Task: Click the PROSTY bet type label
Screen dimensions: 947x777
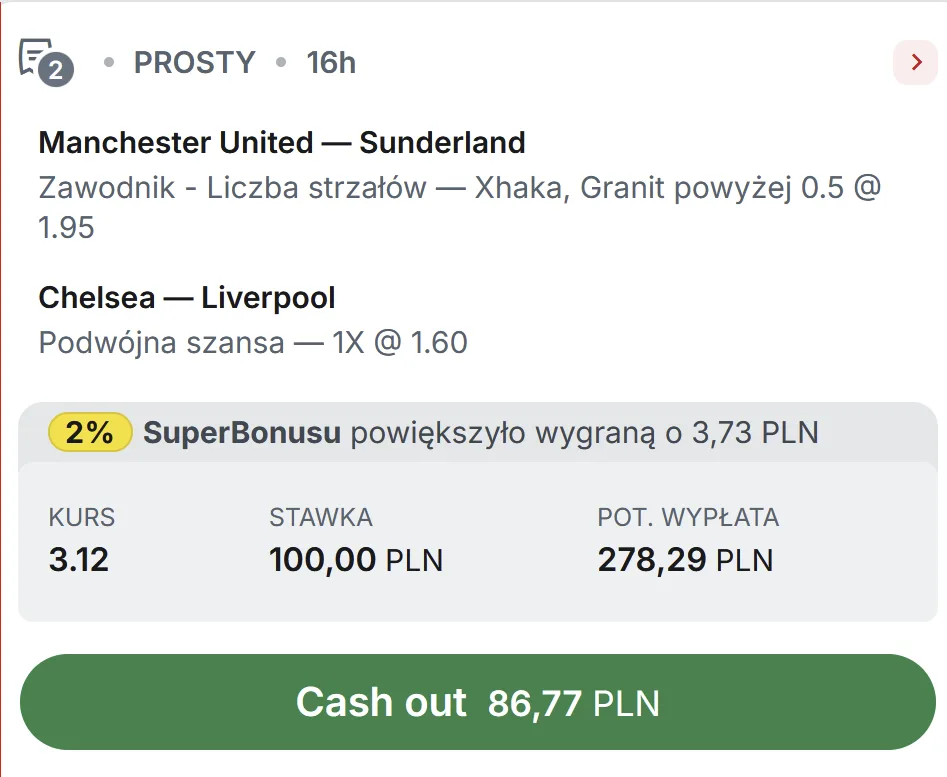Action: pyautogui.click(x=194, y=63)
